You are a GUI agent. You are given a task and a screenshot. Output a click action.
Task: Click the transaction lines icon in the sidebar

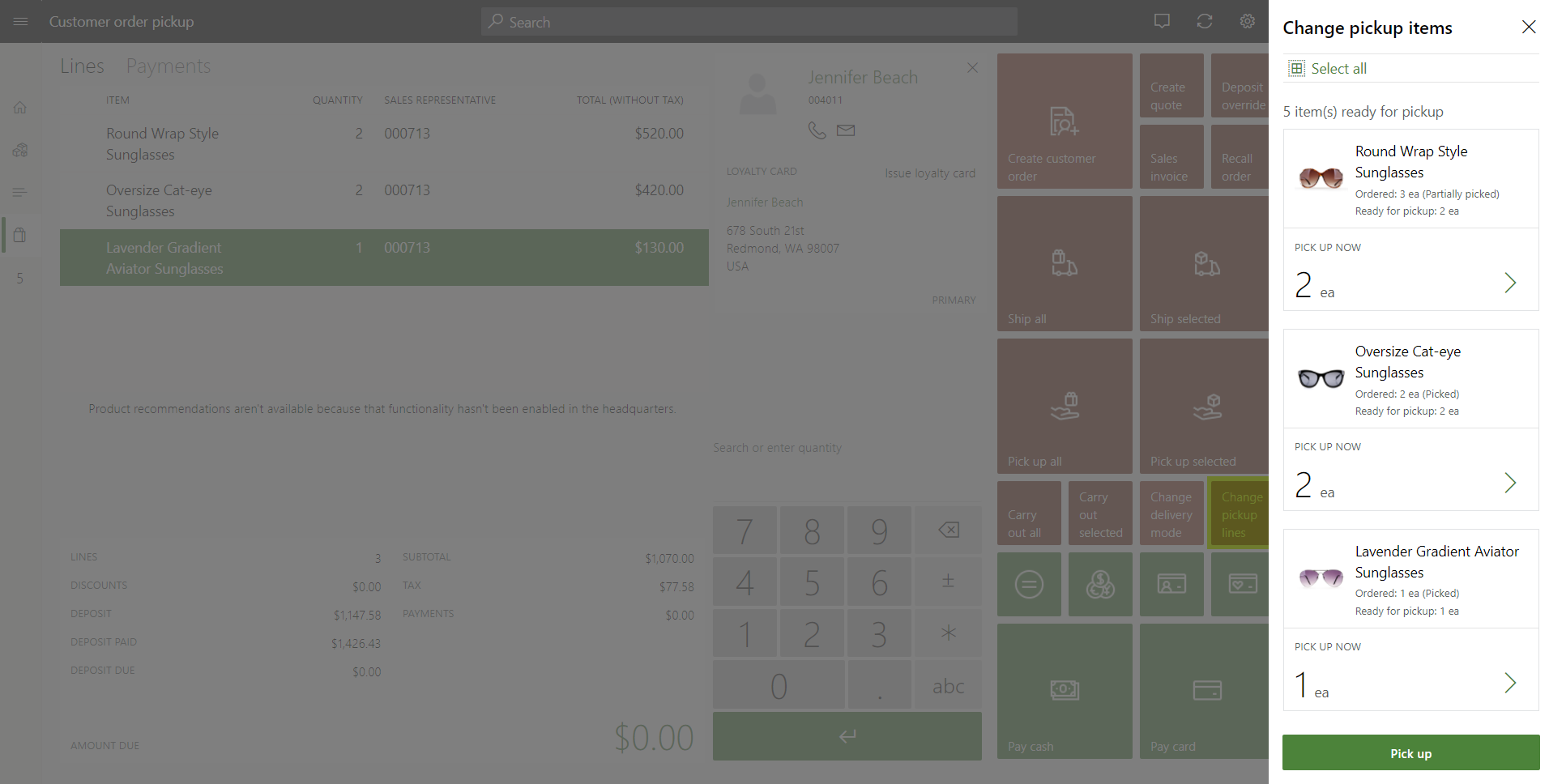pos(19,192)
